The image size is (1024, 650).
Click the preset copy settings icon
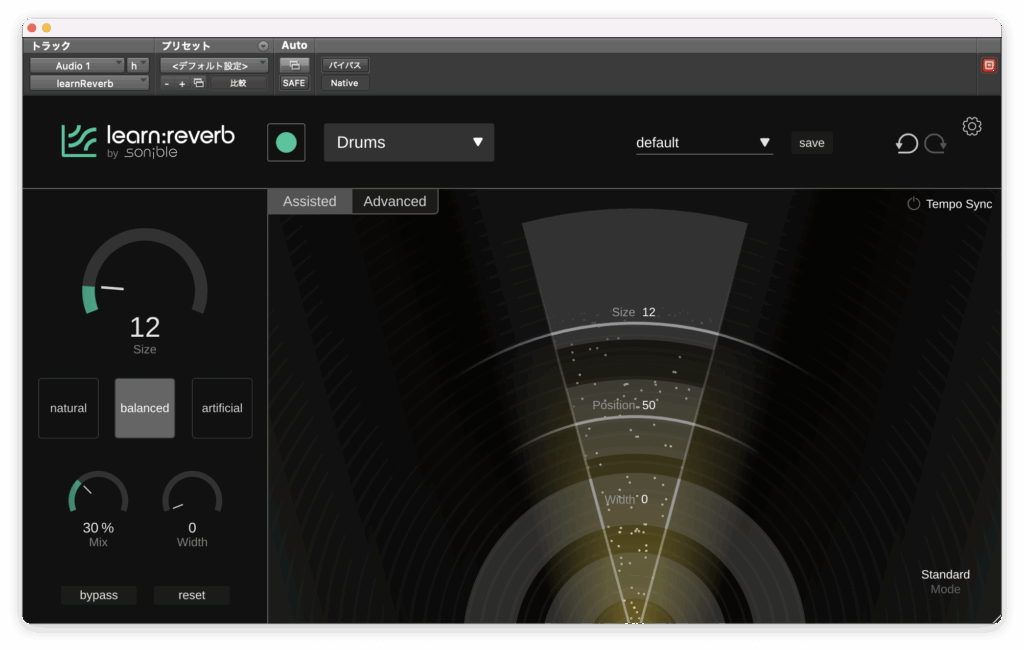(x=199, y=83)
